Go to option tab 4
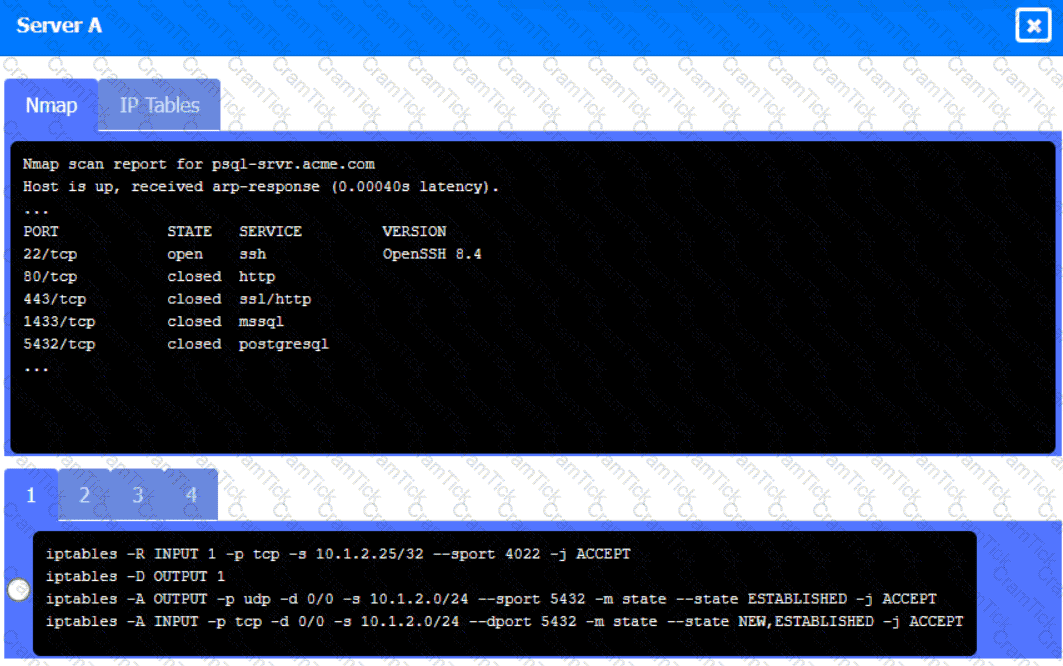1063x666 pixels. pyautogui.click(x=190, y=495)
